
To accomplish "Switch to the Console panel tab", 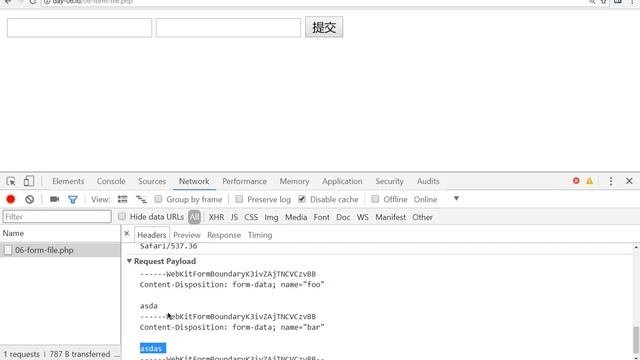I will pos(111,181).
